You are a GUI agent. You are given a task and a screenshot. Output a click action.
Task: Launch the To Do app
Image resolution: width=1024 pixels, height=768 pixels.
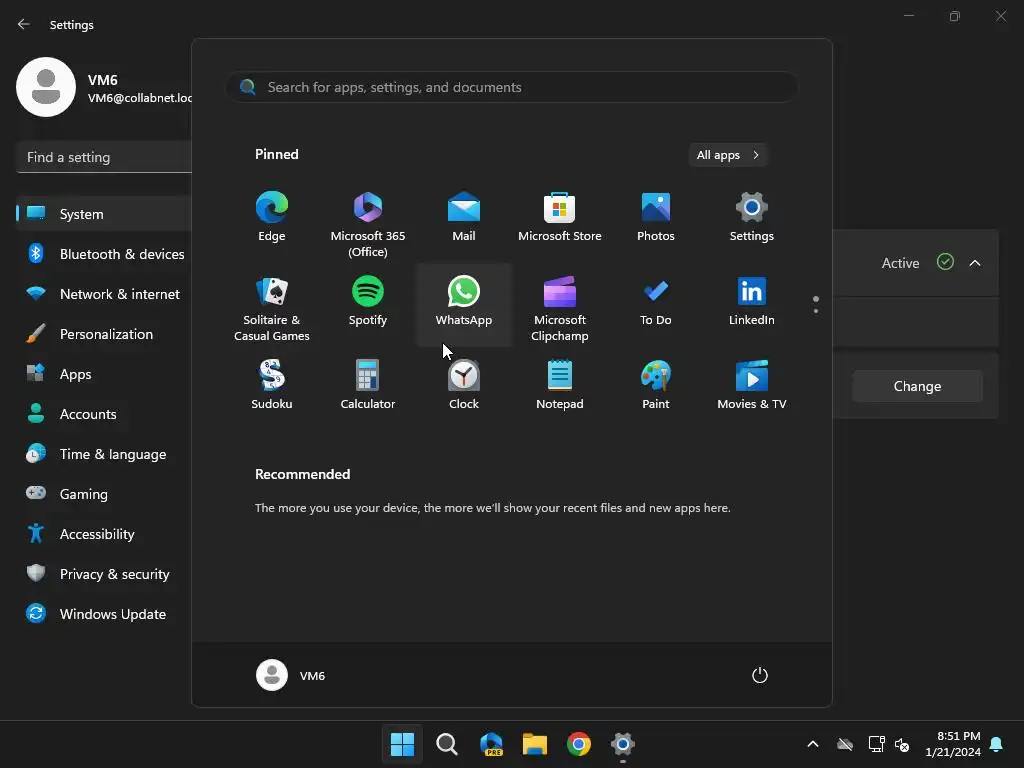(x=656, y=302)
